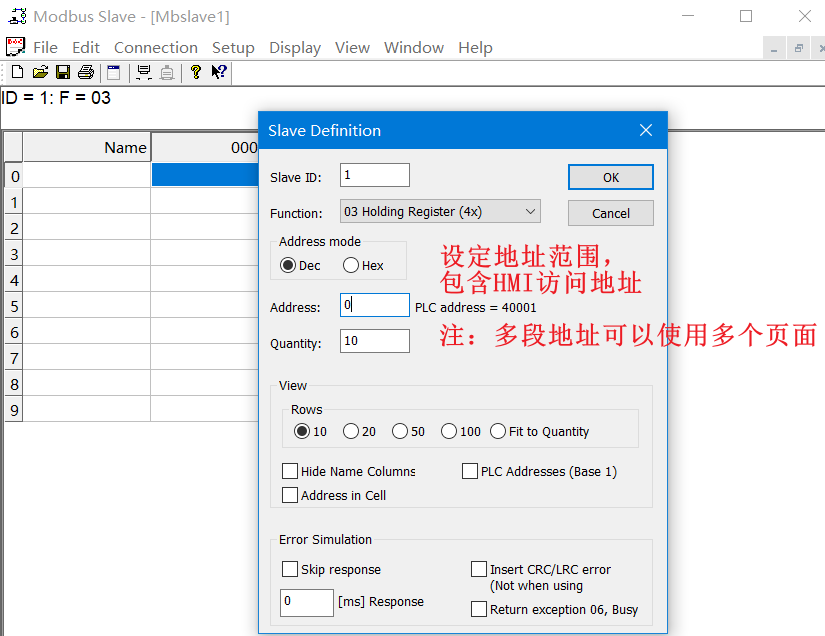Minimize the inner Mbslave1 document window
Viewport: 825px width, 636px height.
click(x=773, y=48)
